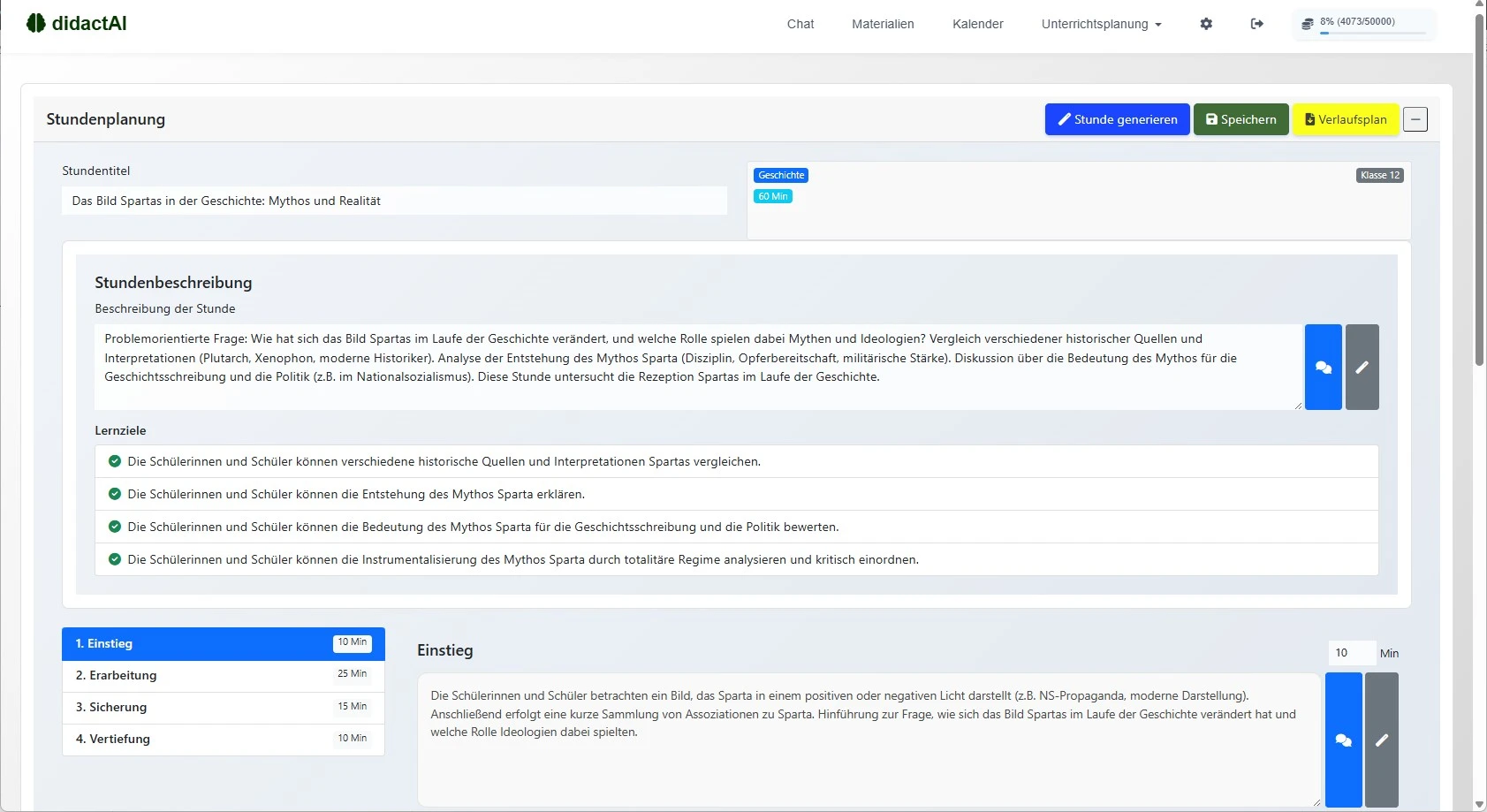Click into the Einstieg description textarea
Viewport: 1487px width, 812px height.
coord(869,740)
